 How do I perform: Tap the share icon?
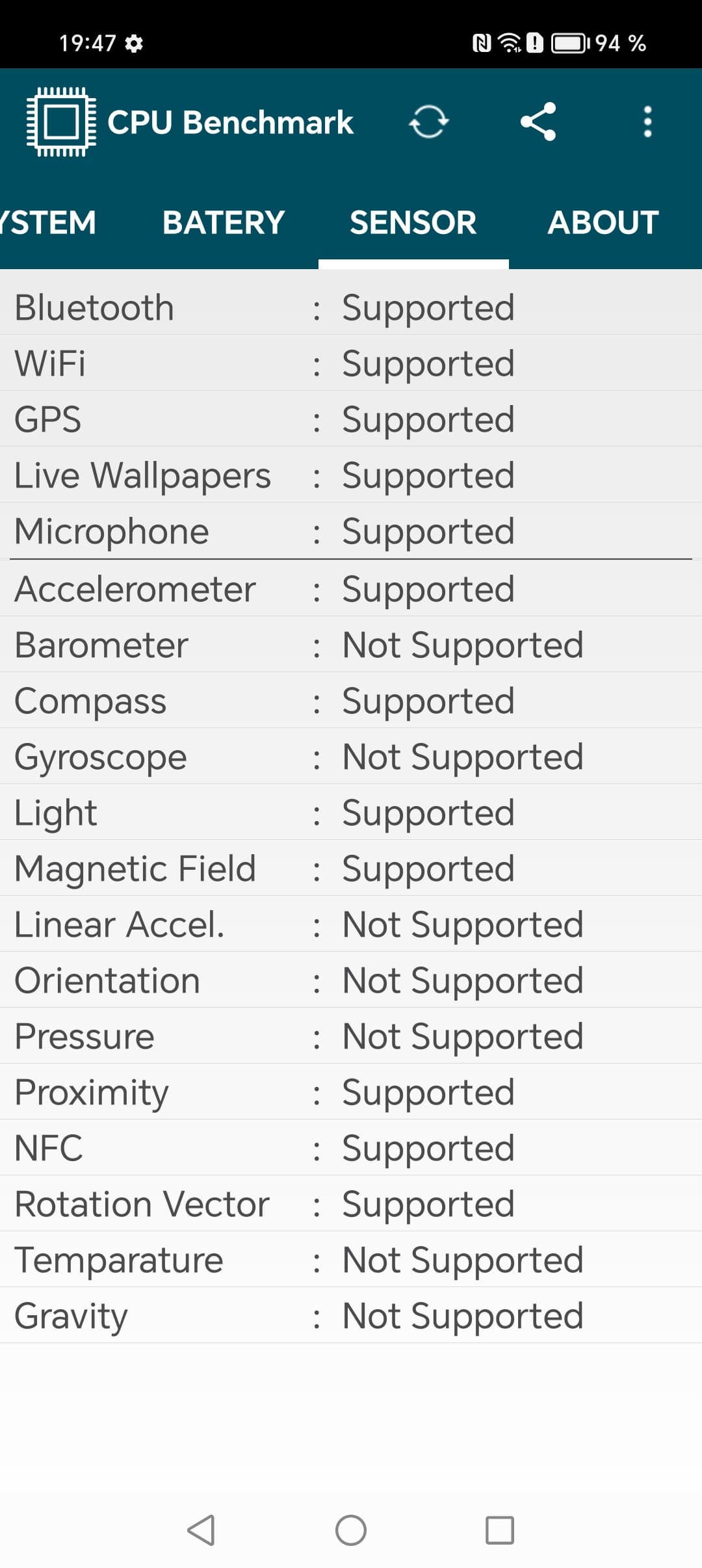[x=538, y=122]
